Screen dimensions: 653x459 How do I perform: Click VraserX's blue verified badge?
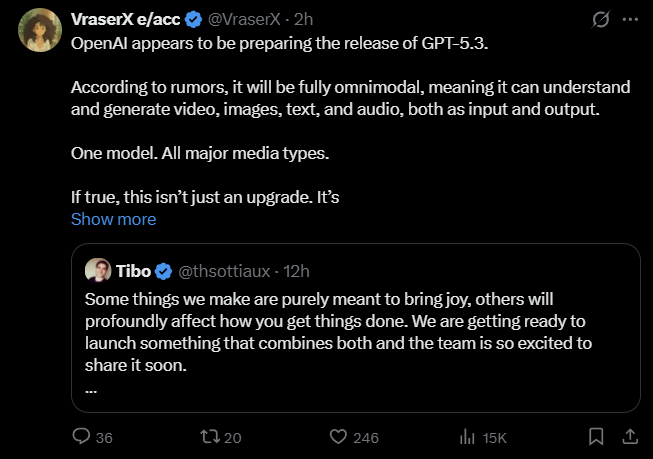(x=194, y=19)
